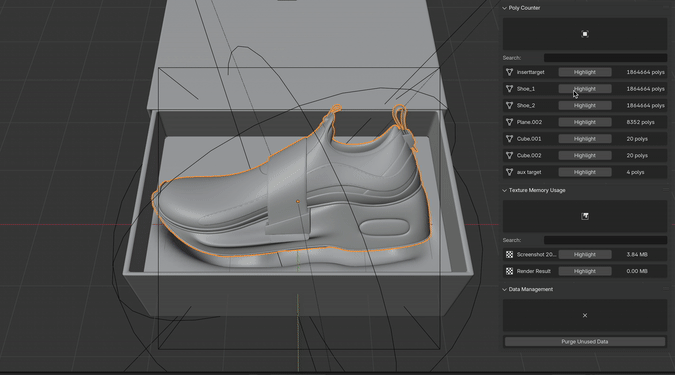Highlight the Cube.002 object
Viewport: 675px width, 375px height.
tap(585, 155)
